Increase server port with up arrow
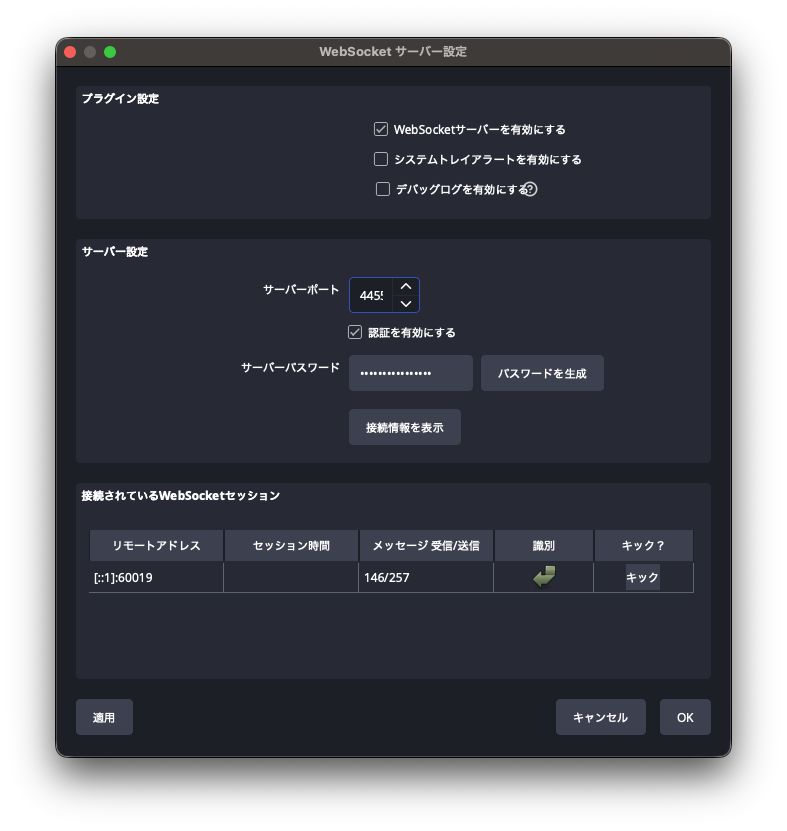The width and height of the screenshot is (787, 831). 406,286
